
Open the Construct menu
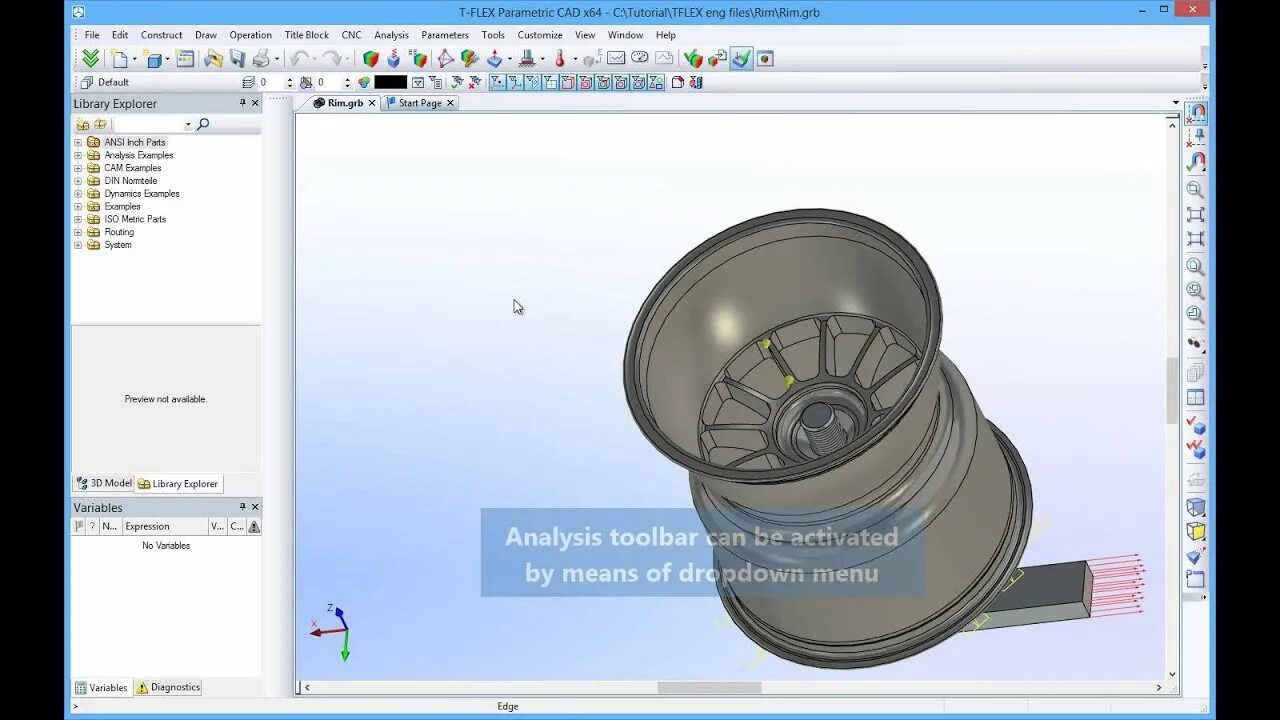(x=161, y=35)
